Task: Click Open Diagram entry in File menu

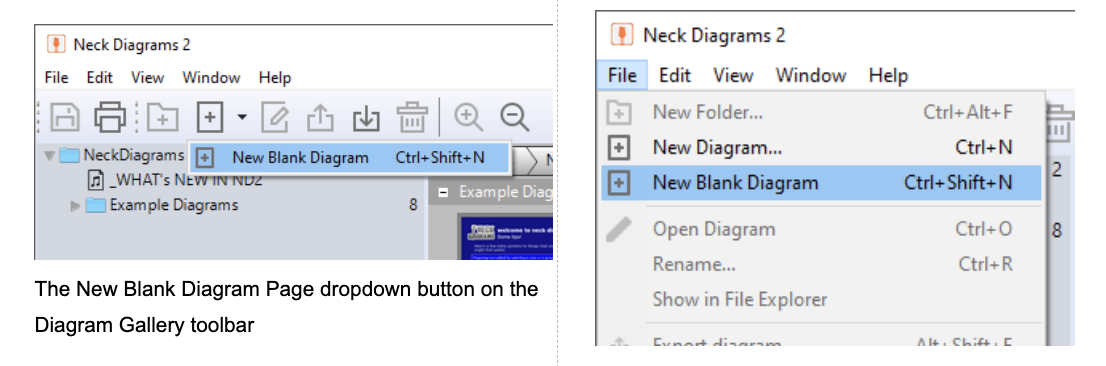Action: (x=822, y=229)
